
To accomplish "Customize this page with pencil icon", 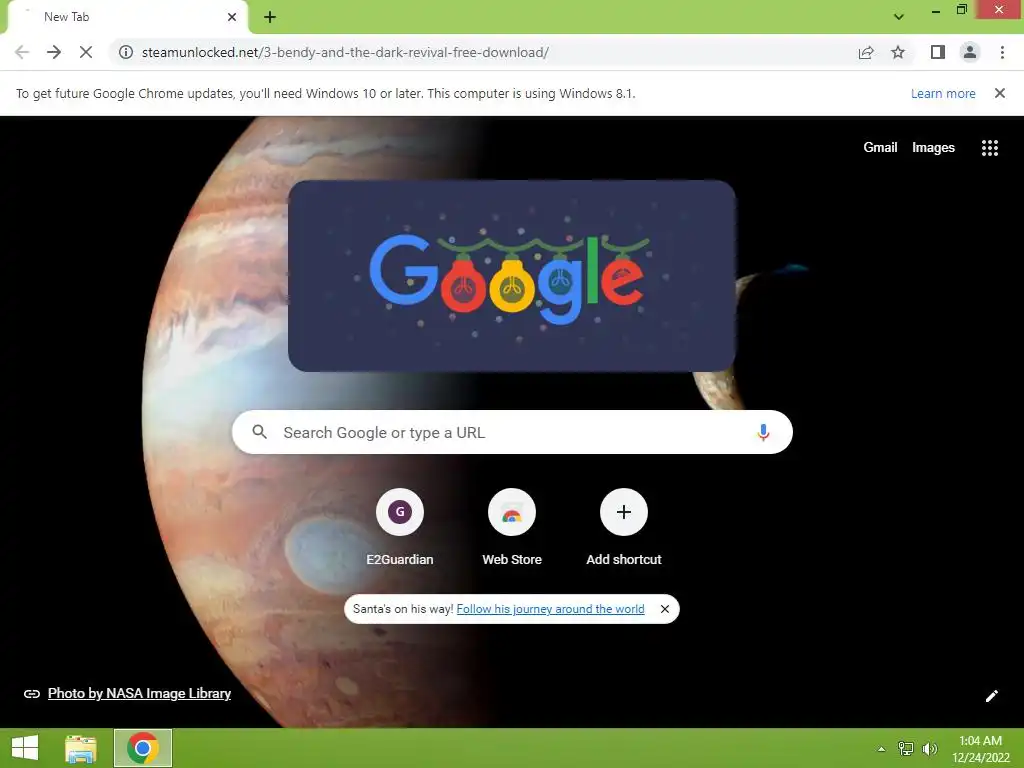I will (x=991, y=696).
